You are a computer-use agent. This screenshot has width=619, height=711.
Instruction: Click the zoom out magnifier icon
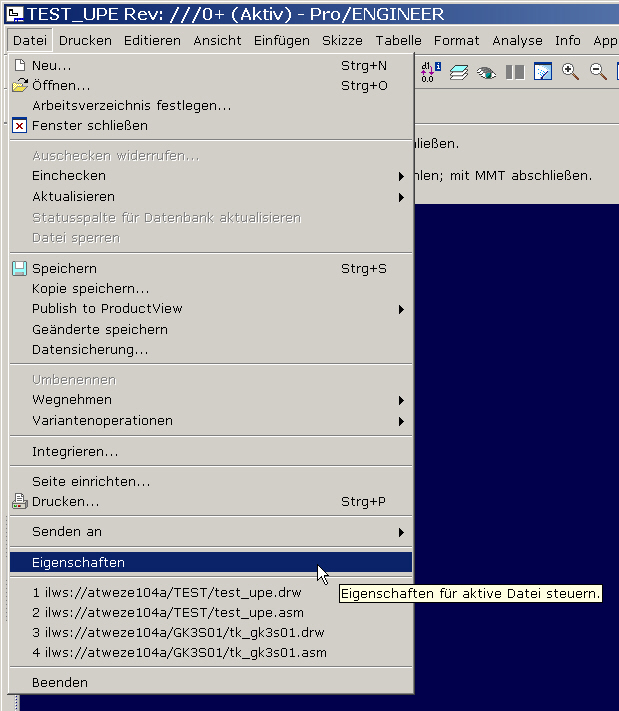[x=598, y=72]
